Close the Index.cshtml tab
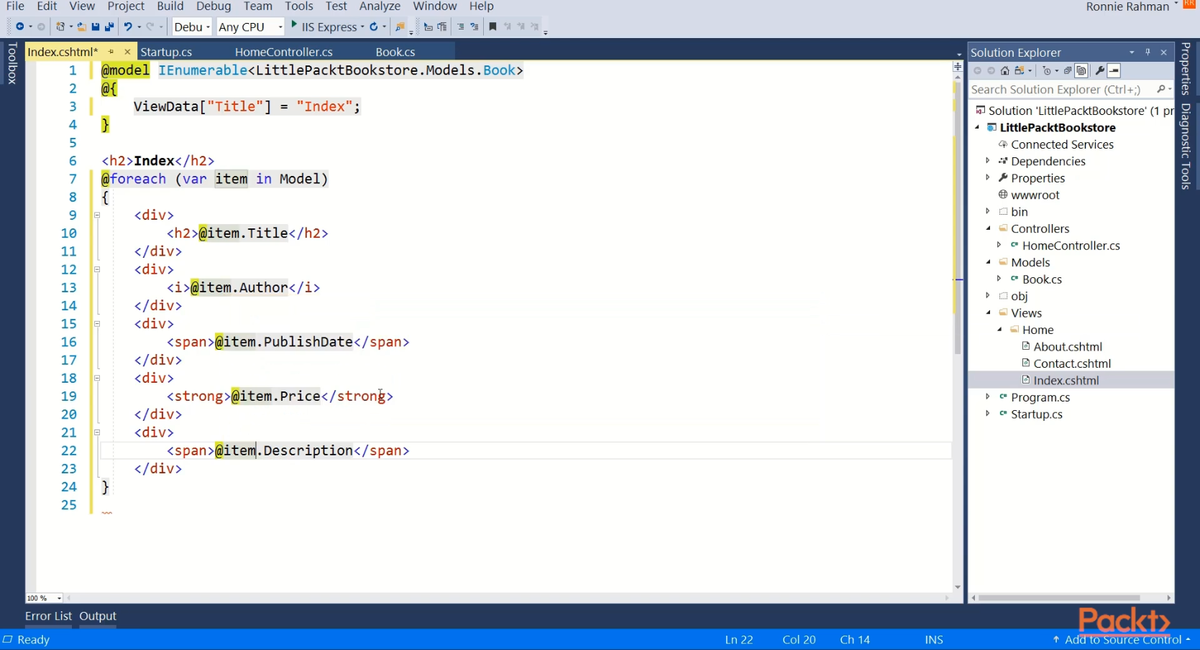Image resolution: width=1200 pixels, height=650 pixels. click(127, 52)
